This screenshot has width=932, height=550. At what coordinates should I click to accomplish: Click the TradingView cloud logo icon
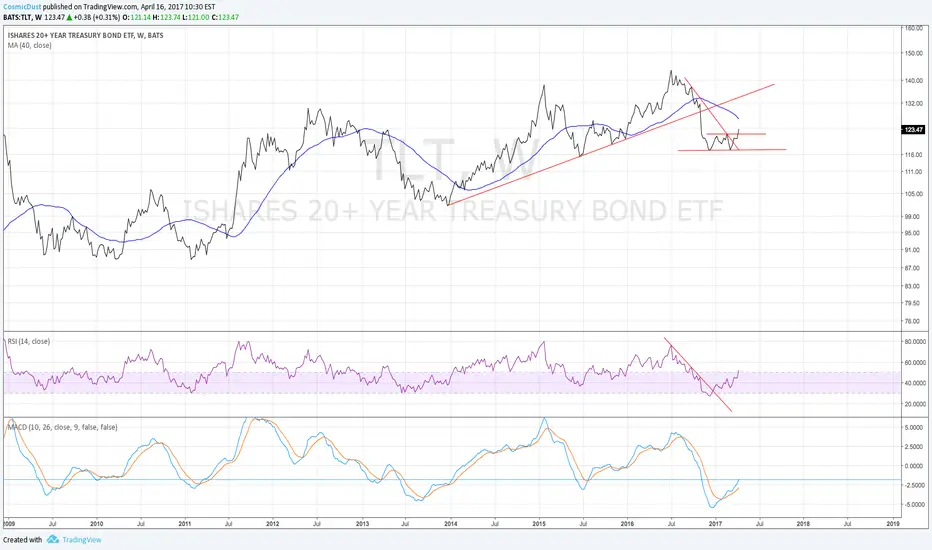(53, 539)
